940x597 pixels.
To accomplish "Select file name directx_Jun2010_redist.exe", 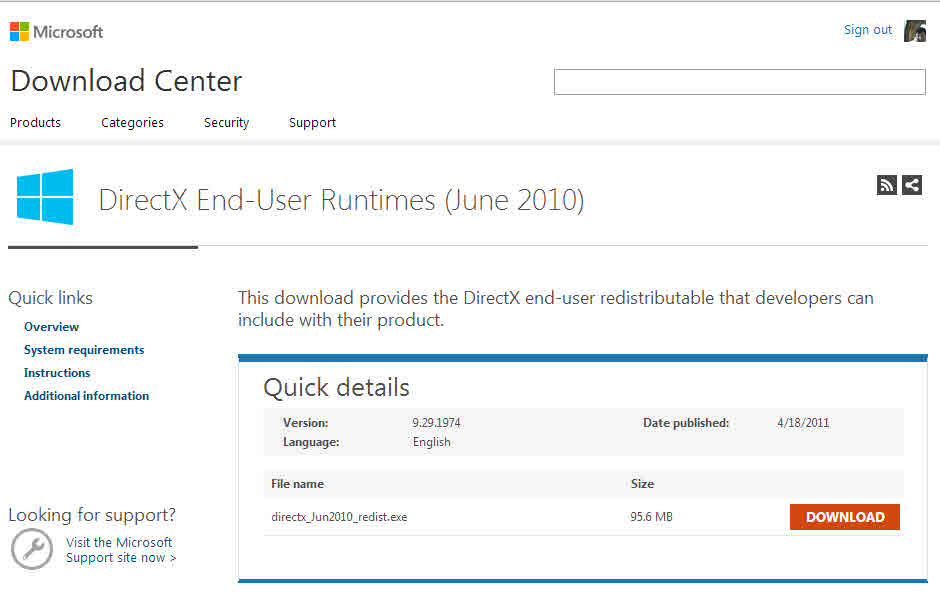I will 339,517.
